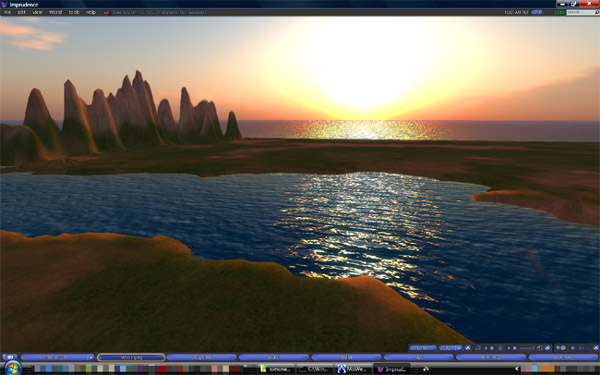Play the music stream
600x375 pixels.
[x=486, y=348]
